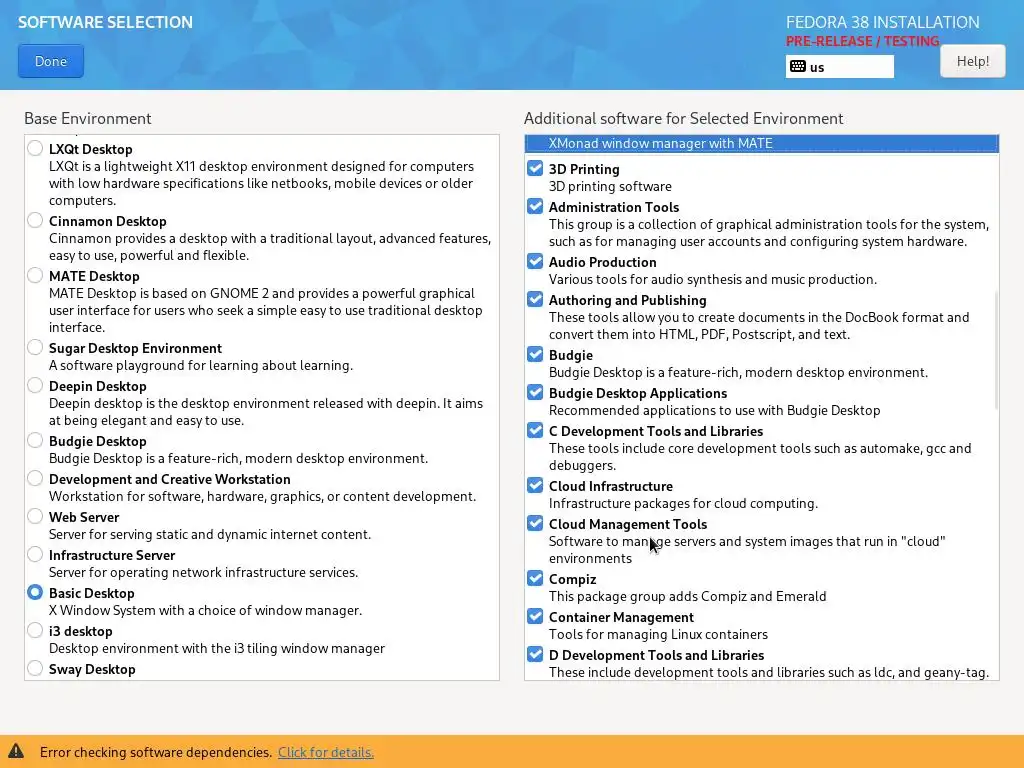Select the Web Server radio button
The height and width of the screenshot is (768, 1024).
(35, 516)
